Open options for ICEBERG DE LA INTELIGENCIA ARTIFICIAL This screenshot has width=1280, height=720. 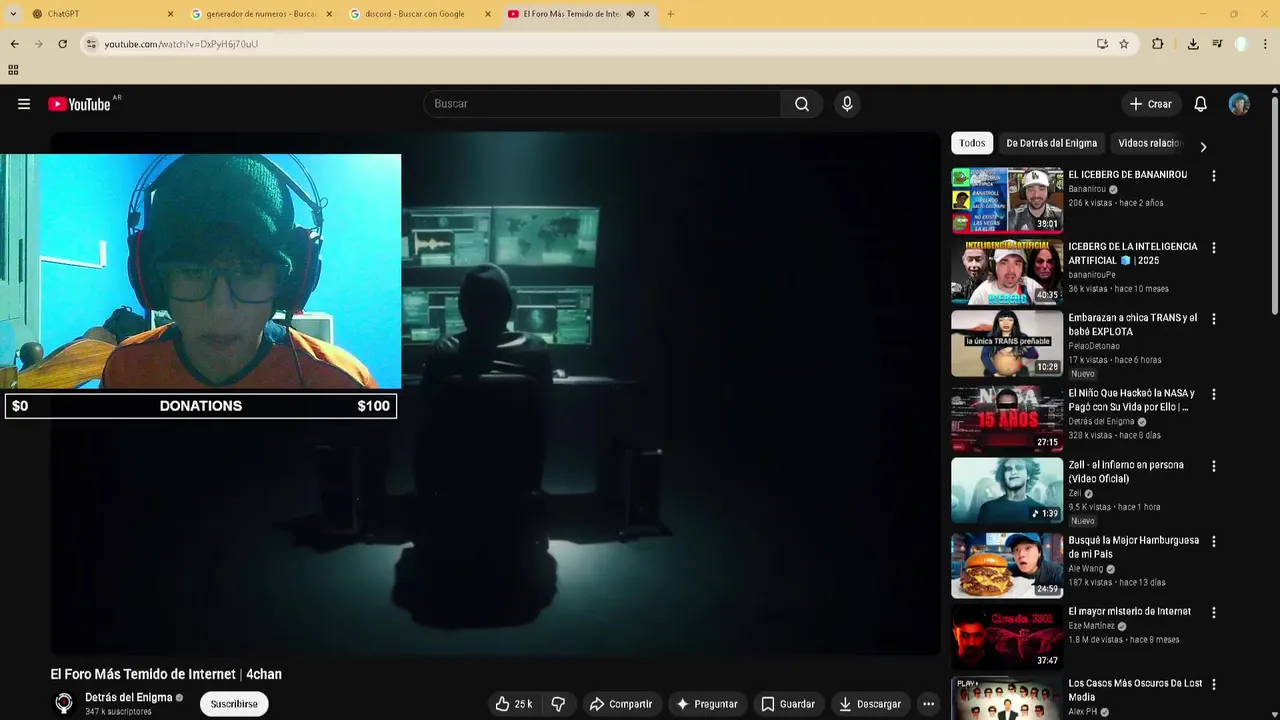click(1214, 248)
